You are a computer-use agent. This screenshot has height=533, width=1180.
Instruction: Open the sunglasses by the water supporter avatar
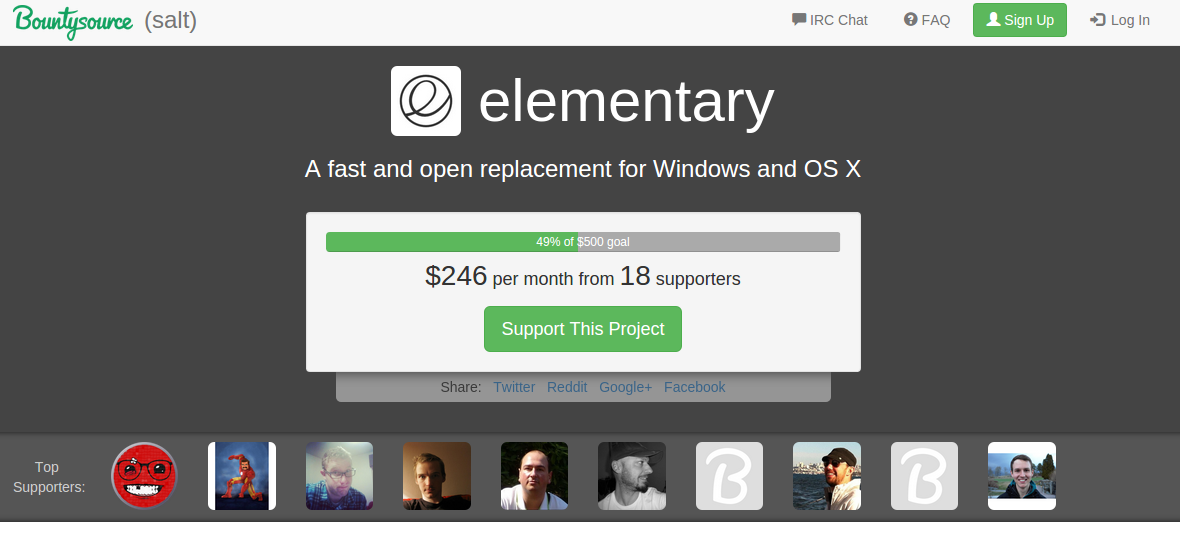pos(827,476)
